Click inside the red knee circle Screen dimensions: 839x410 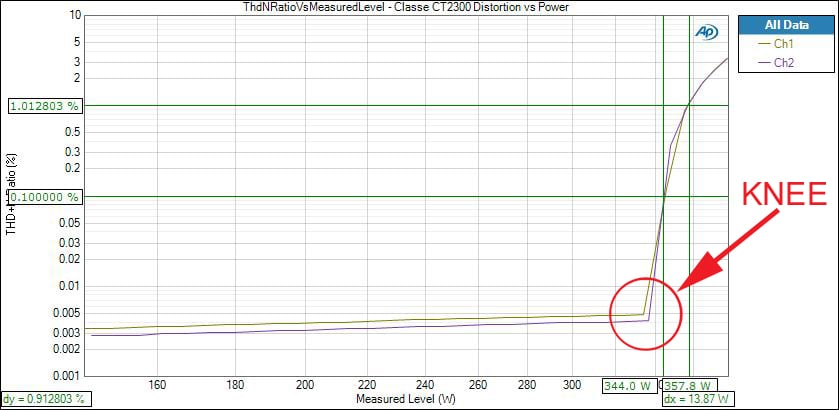(x=645, y=313)
